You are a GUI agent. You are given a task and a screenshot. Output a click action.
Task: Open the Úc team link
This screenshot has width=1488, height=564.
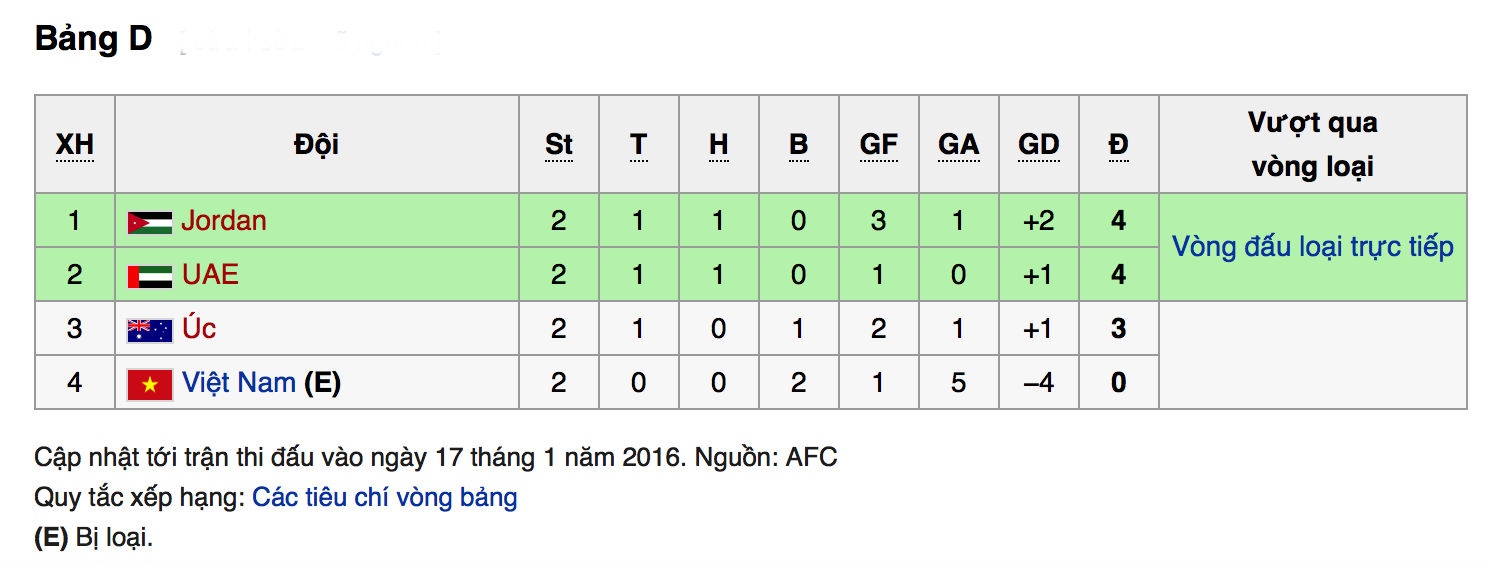tap(198, 329)
